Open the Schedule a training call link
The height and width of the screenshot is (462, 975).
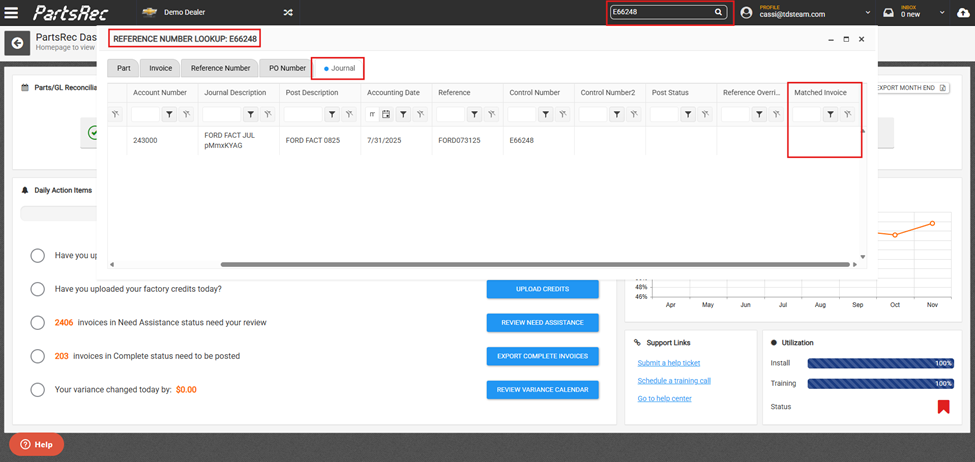[674, 381]
